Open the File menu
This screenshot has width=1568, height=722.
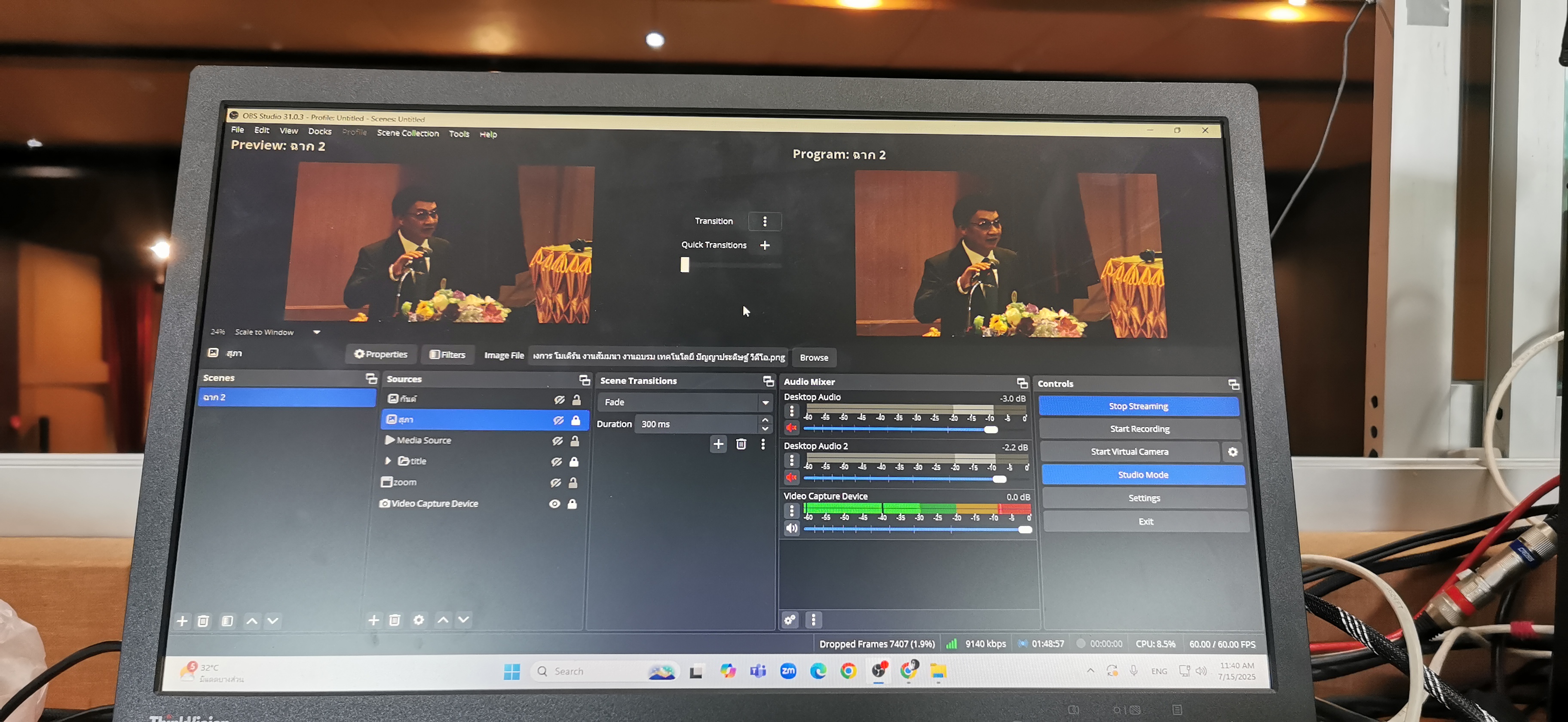[x=237, y=130]
